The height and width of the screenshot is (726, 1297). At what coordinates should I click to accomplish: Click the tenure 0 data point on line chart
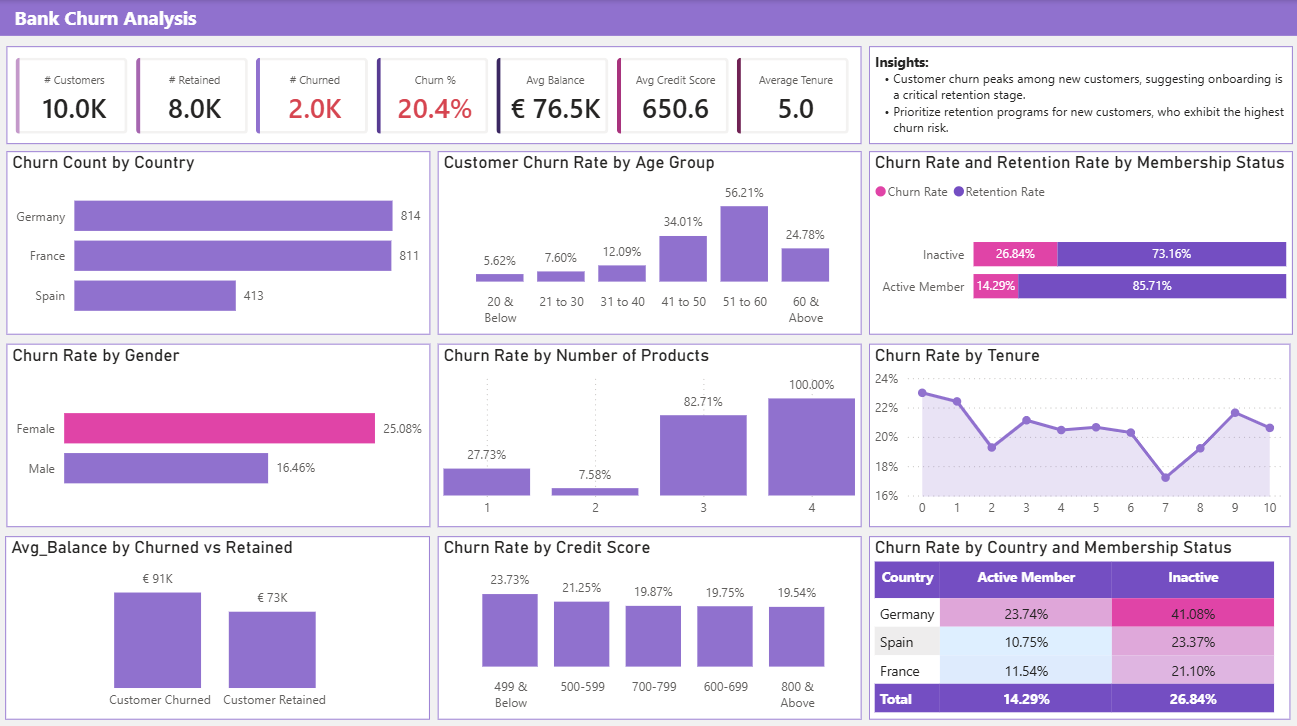coord(922,393)
